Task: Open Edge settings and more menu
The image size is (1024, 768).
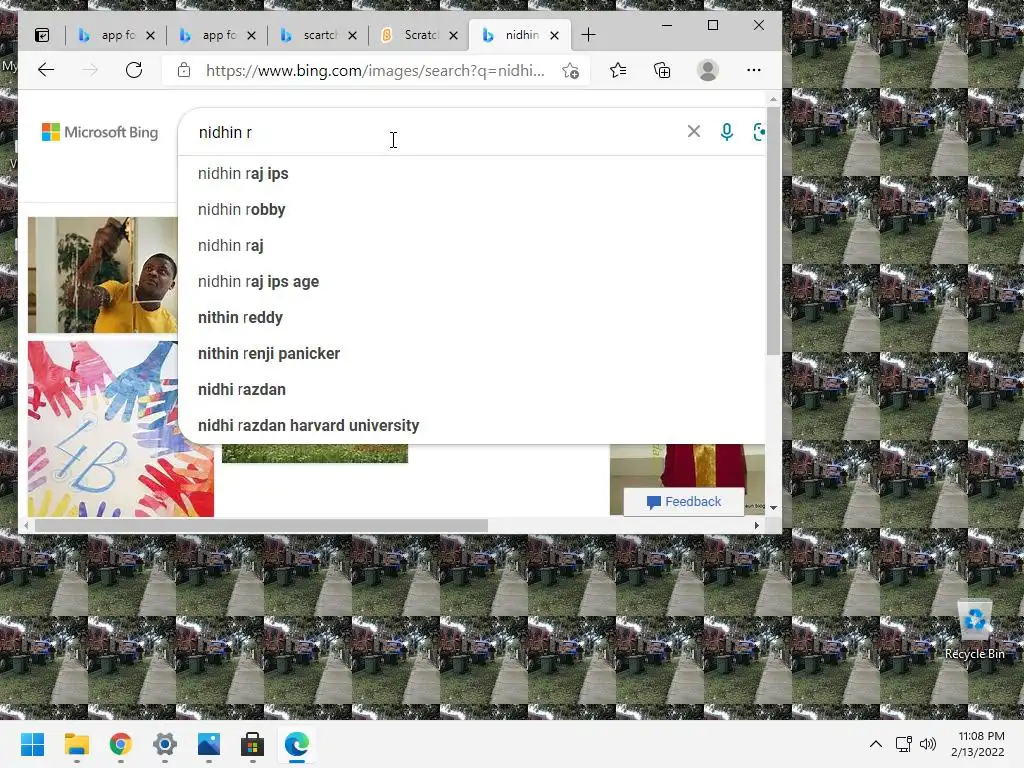Action: pos(754,70)
